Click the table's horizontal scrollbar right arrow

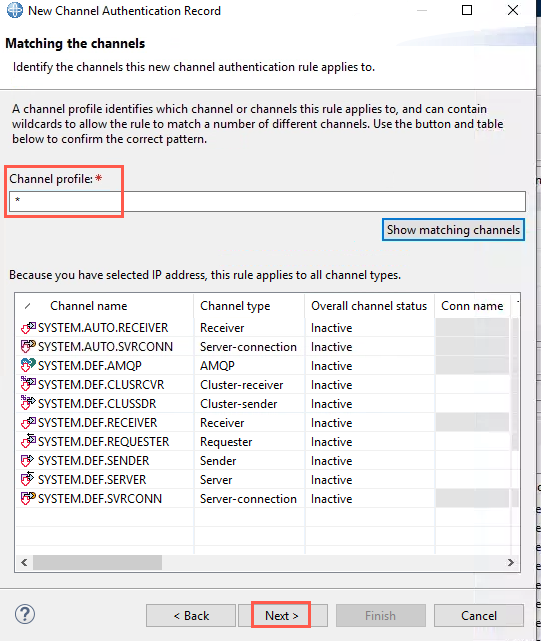point(511,563)
